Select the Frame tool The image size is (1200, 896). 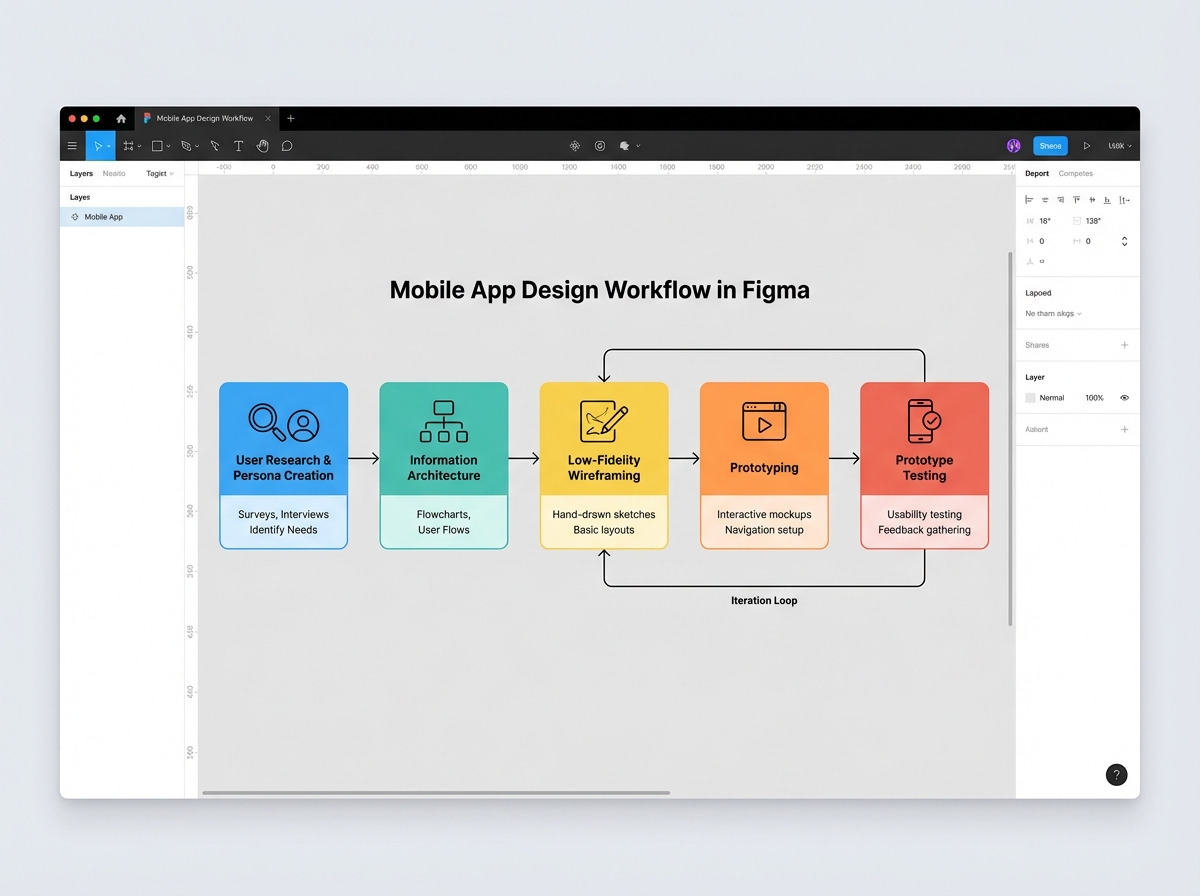click(128, 145)
